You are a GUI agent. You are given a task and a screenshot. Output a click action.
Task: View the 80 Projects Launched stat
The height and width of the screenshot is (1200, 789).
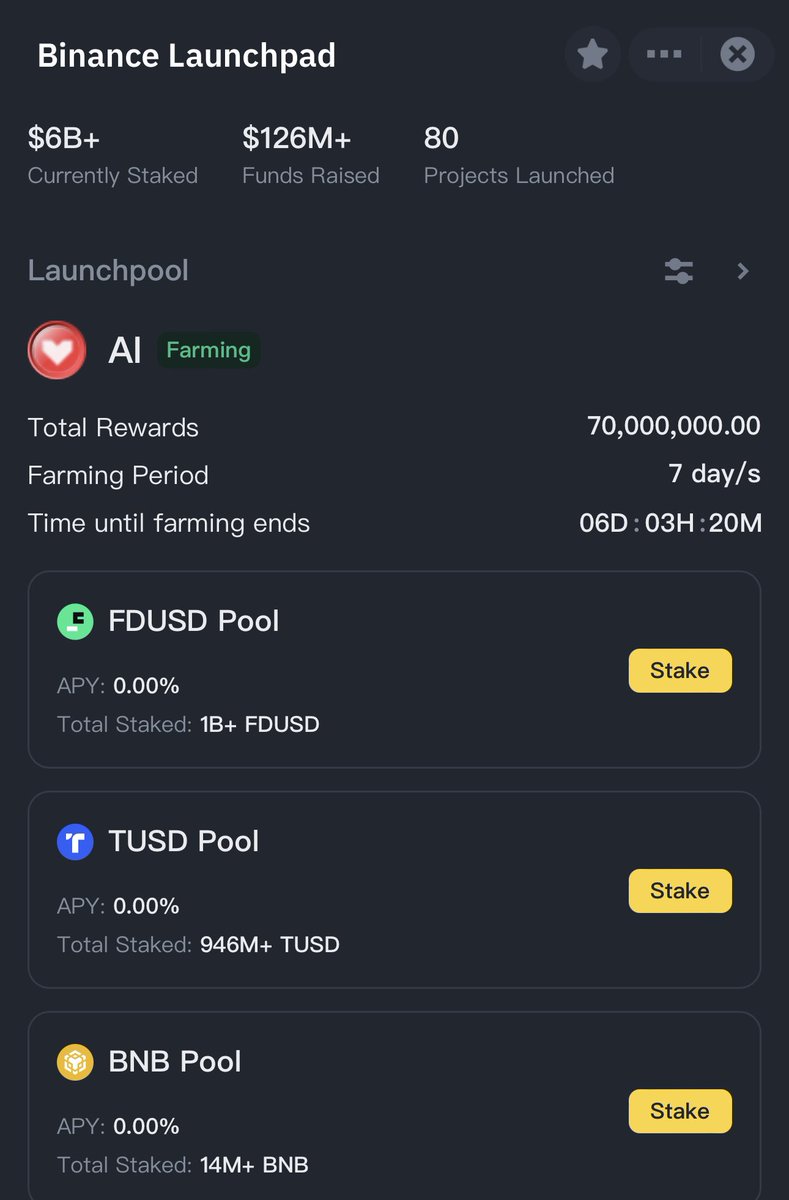519,154
